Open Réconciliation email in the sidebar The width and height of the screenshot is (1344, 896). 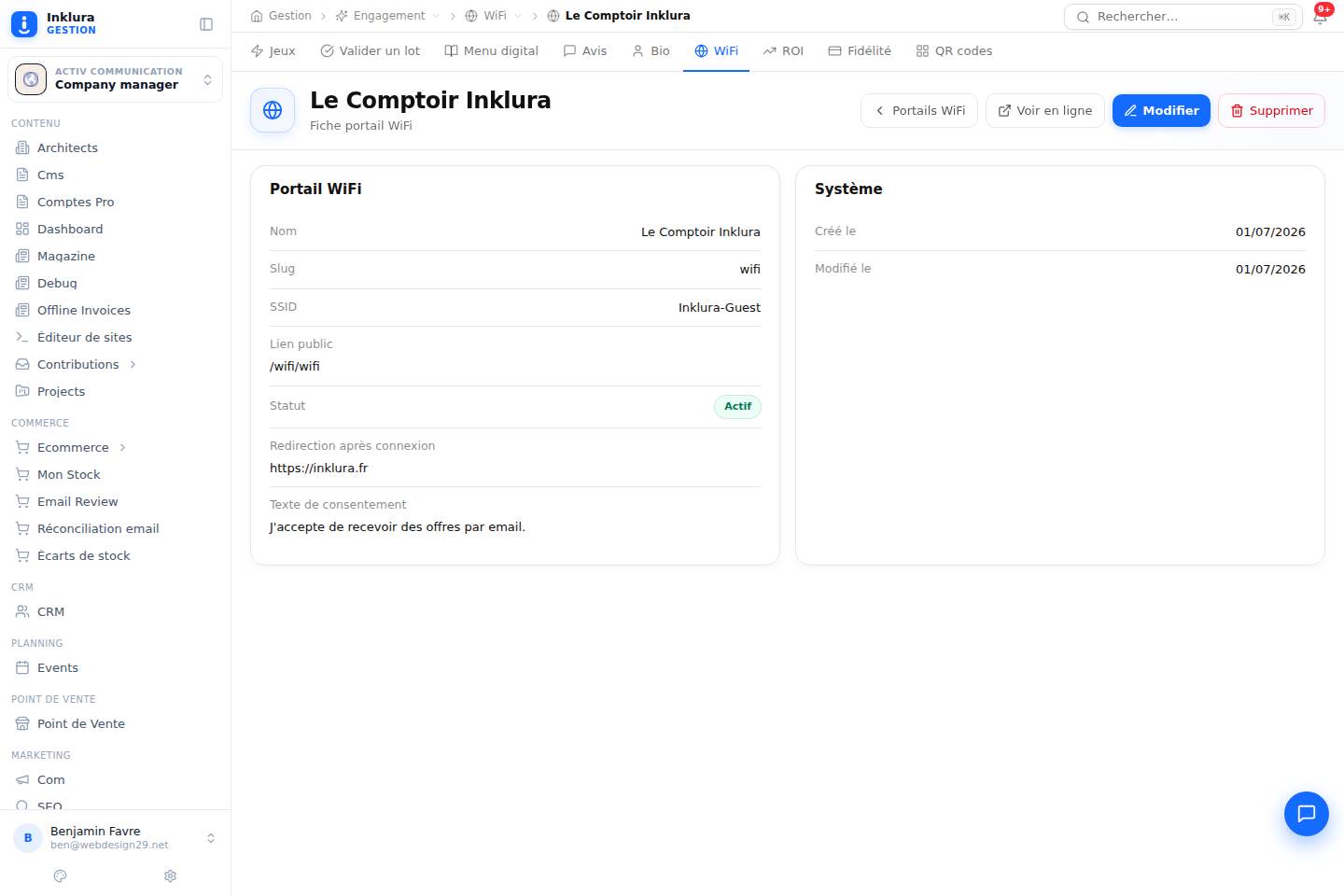[98, 528]
